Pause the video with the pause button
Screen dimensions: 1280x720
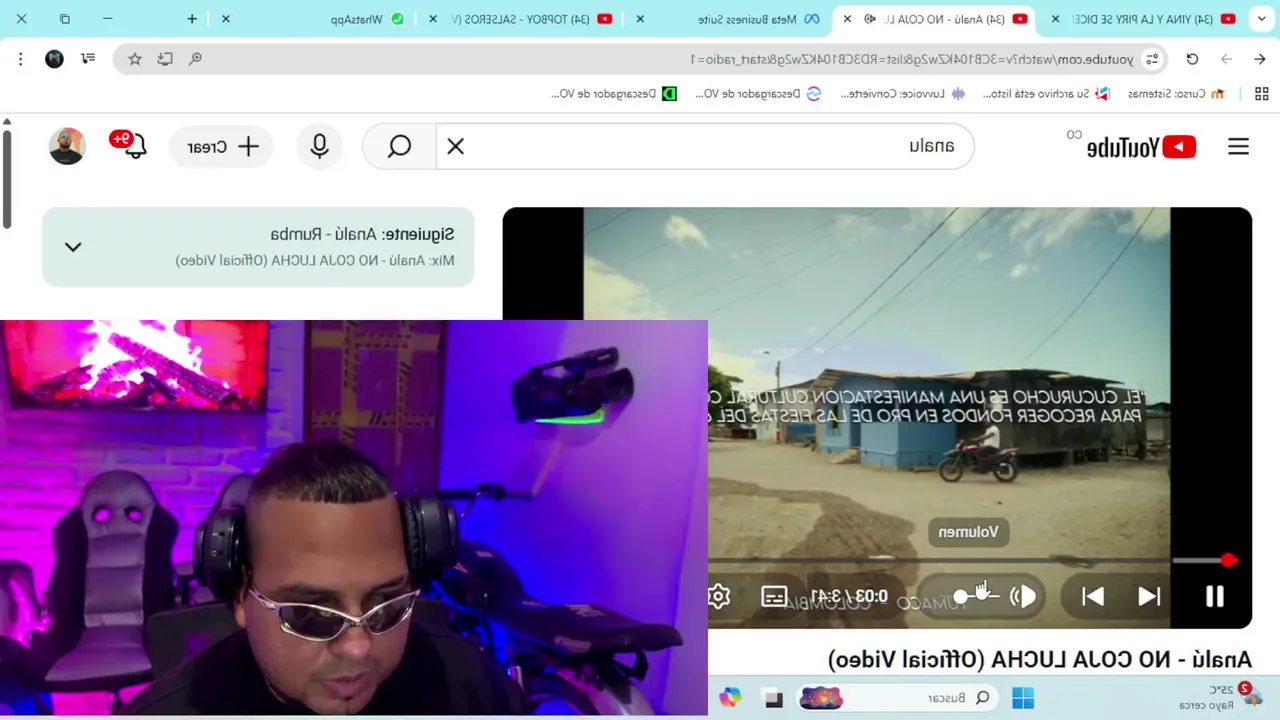click(1214, 597)
